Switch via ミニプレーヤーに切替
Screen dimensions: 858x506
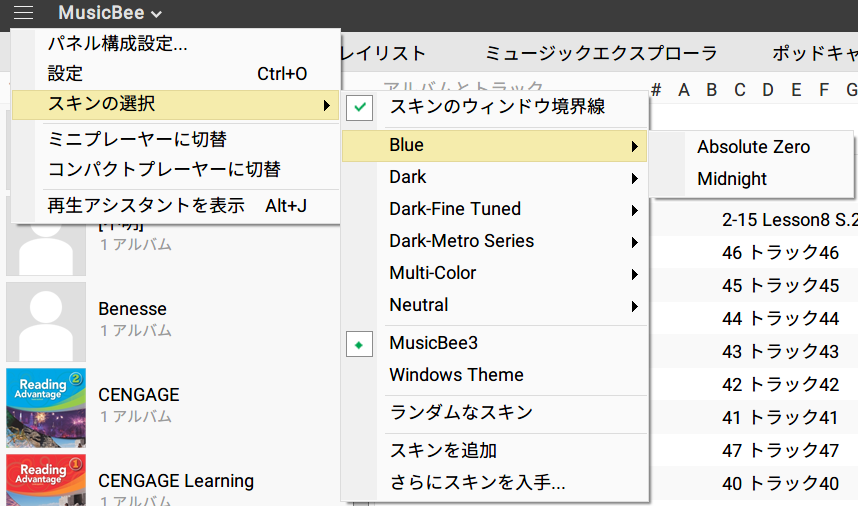(x=176, y=139)
